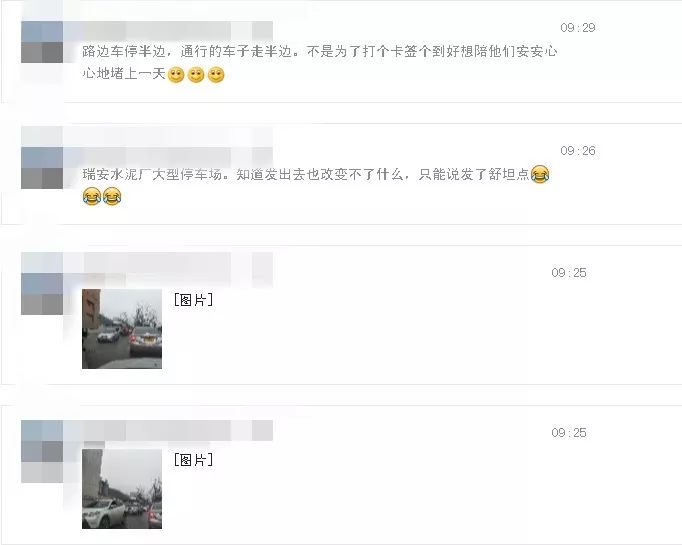Select the comment text starting 路边车停半边
Image resolution: width=682 pixels, height=545 pixels.
point(320,63)
